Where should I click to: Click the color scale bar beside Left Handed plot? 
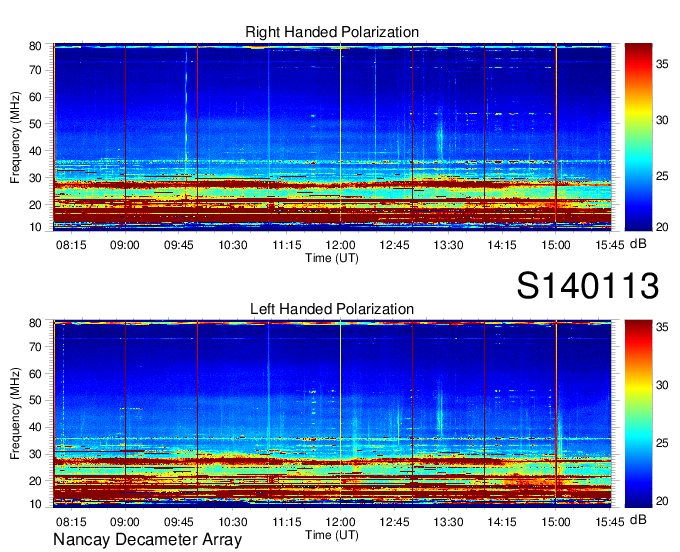pos(638,414)
